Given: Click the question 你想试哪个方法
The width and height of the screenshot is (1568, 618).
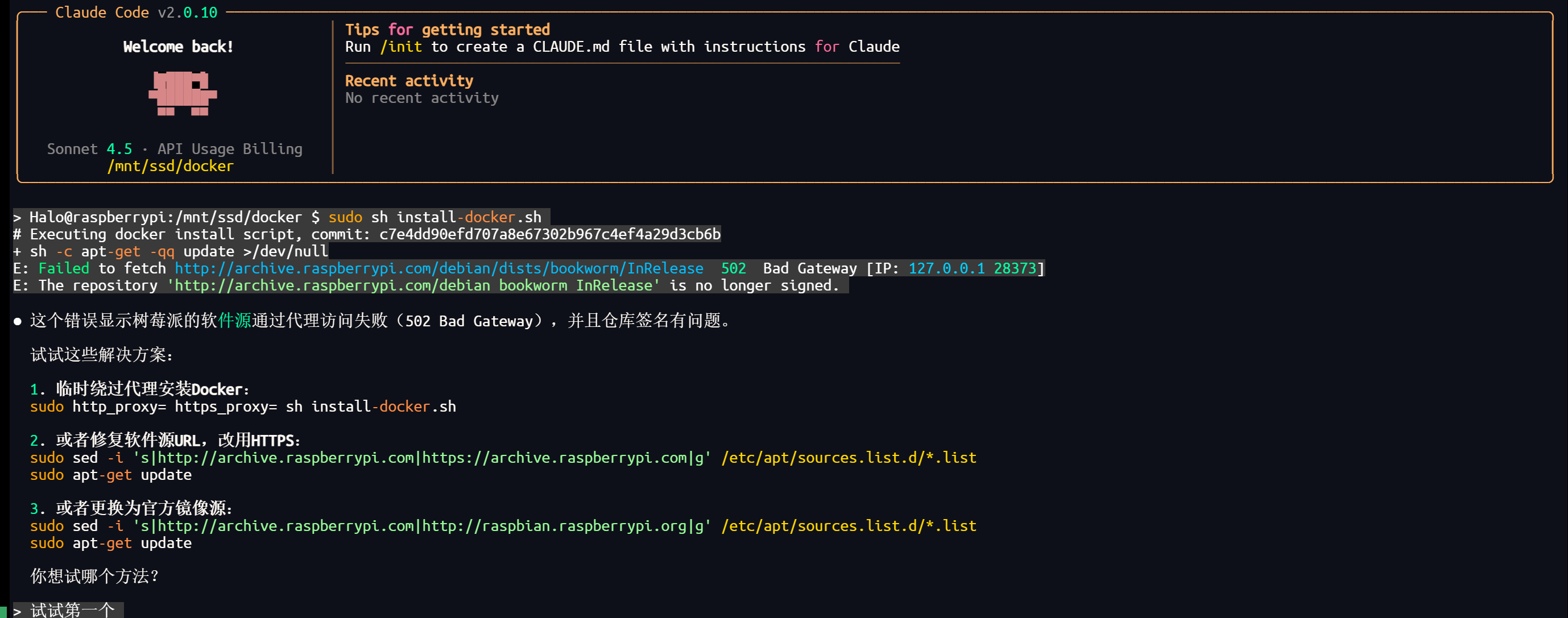Looking at the screenshot, I should pos(94,576).
